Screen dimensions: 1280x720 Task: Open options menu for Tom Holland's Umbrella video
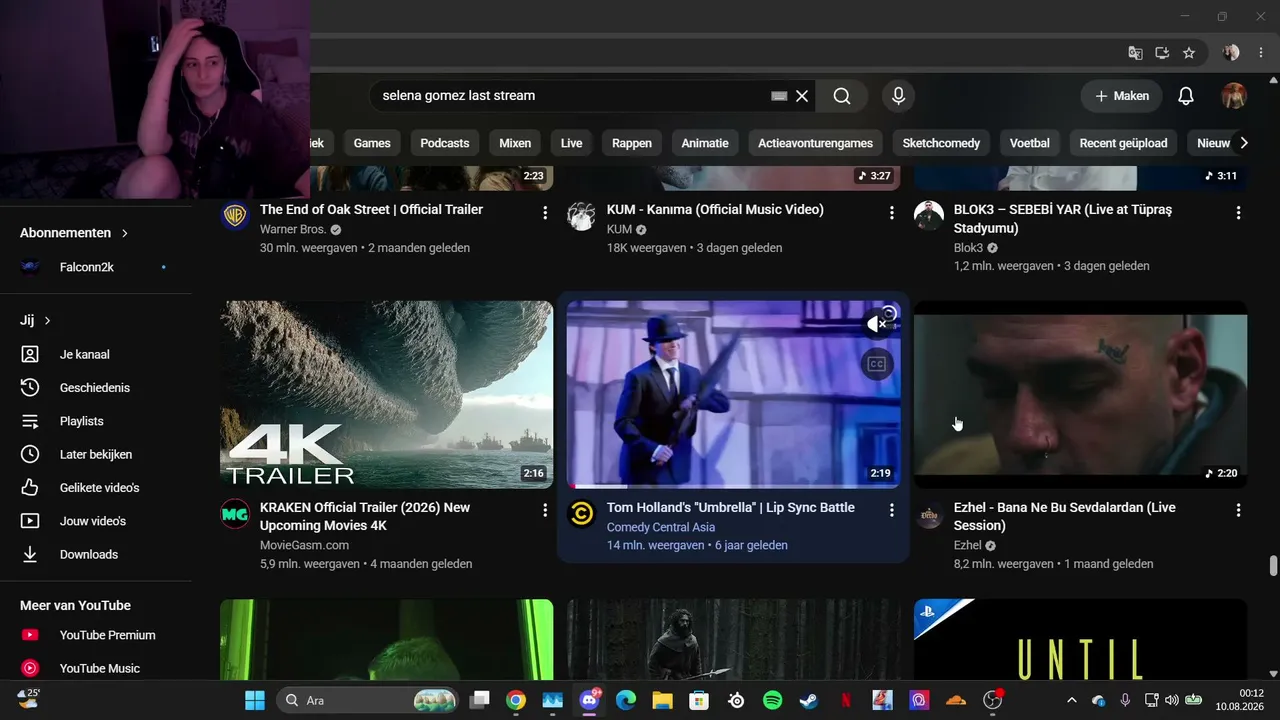click(x=892, y=510)
